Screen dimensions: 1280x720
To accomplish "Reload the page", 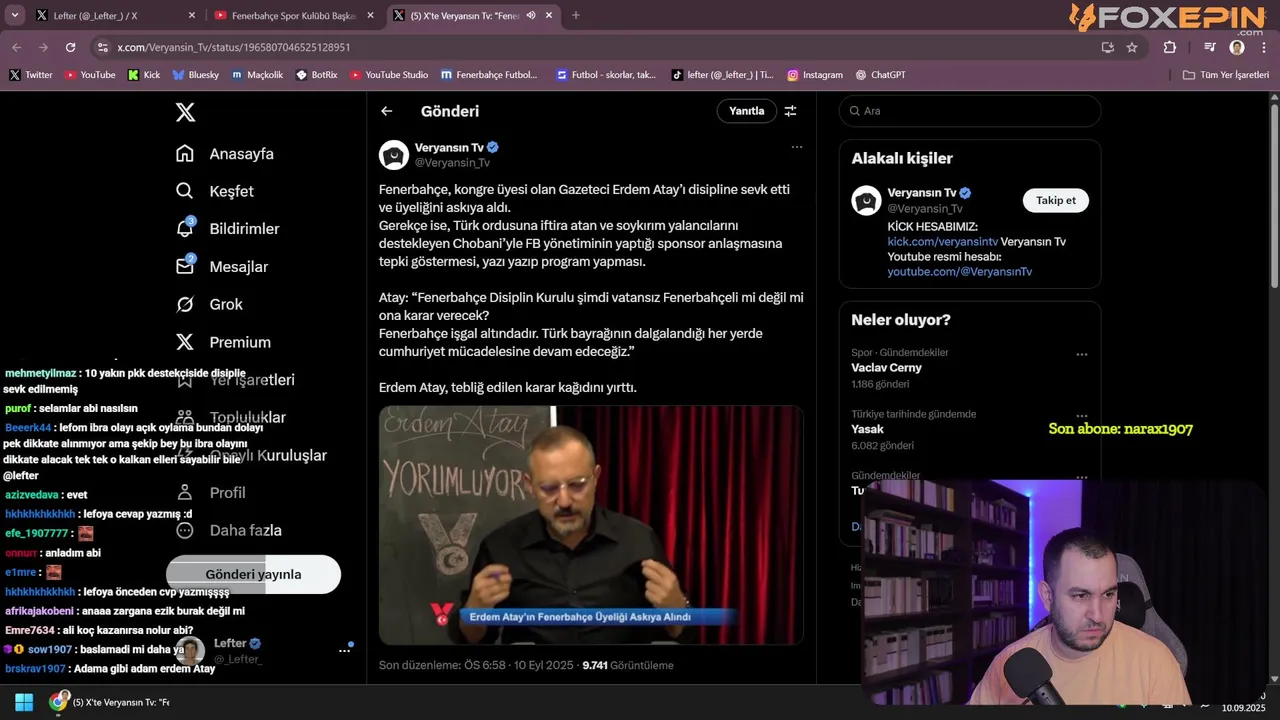I will pos(70,47).
